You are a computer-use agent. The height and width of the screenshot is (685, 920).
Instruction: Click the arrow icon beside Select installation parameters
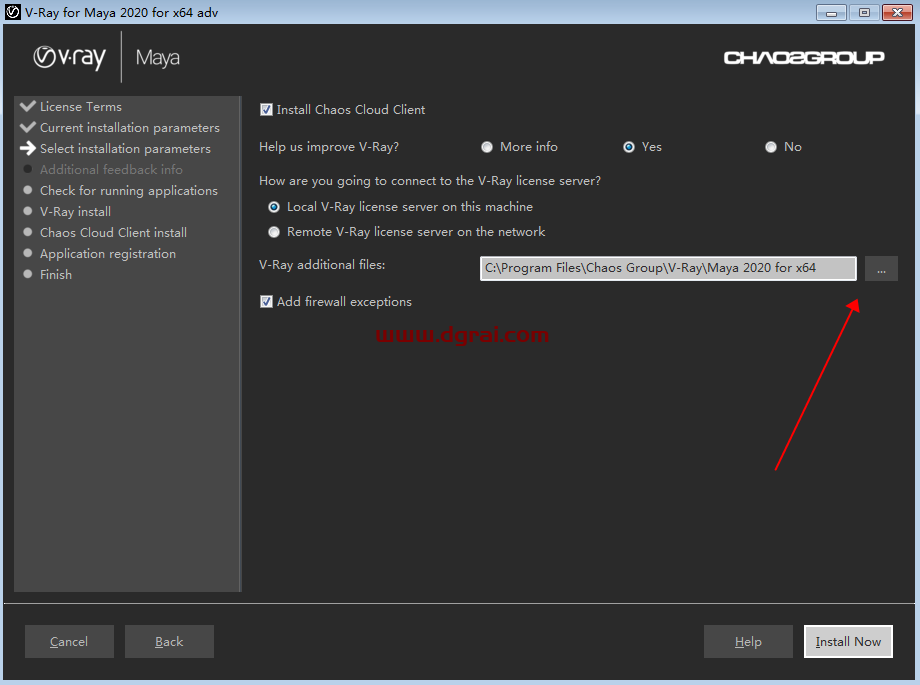coord(28,149)
